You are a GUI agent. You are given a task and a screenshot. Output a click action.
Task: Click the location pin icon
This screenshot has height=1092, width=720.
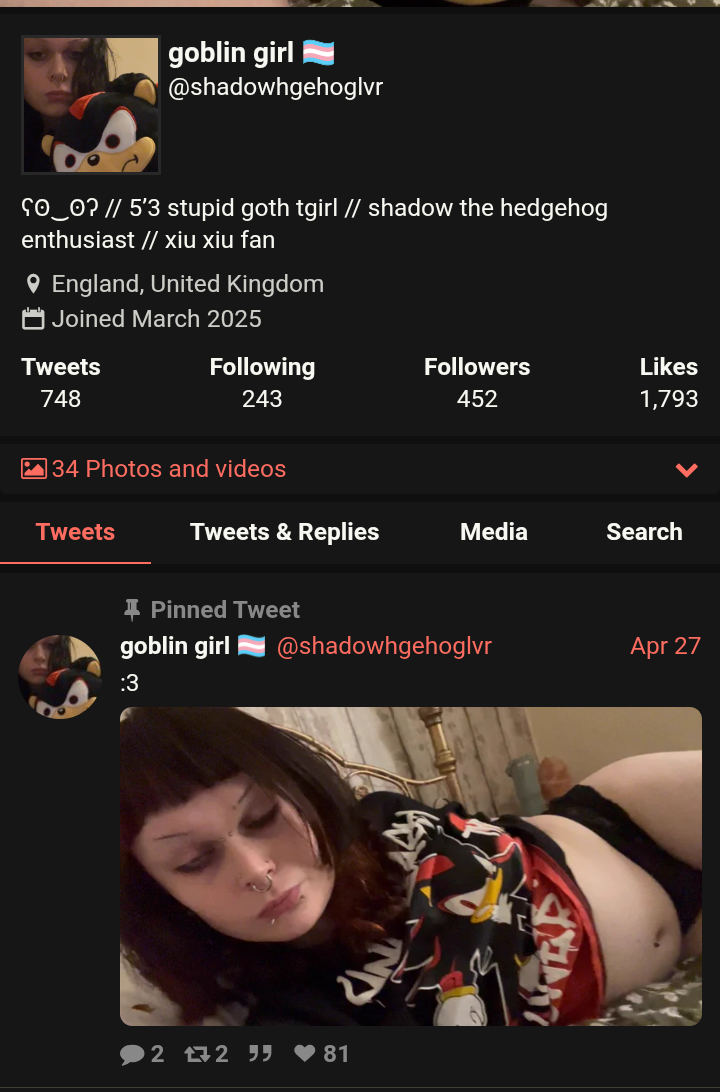[x=33, y=284]
